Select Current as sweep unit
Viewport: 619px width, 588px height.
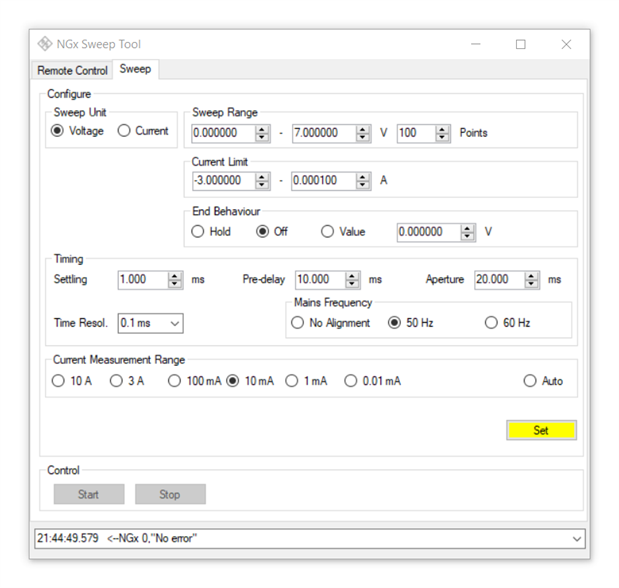click(x=143, y=131)
